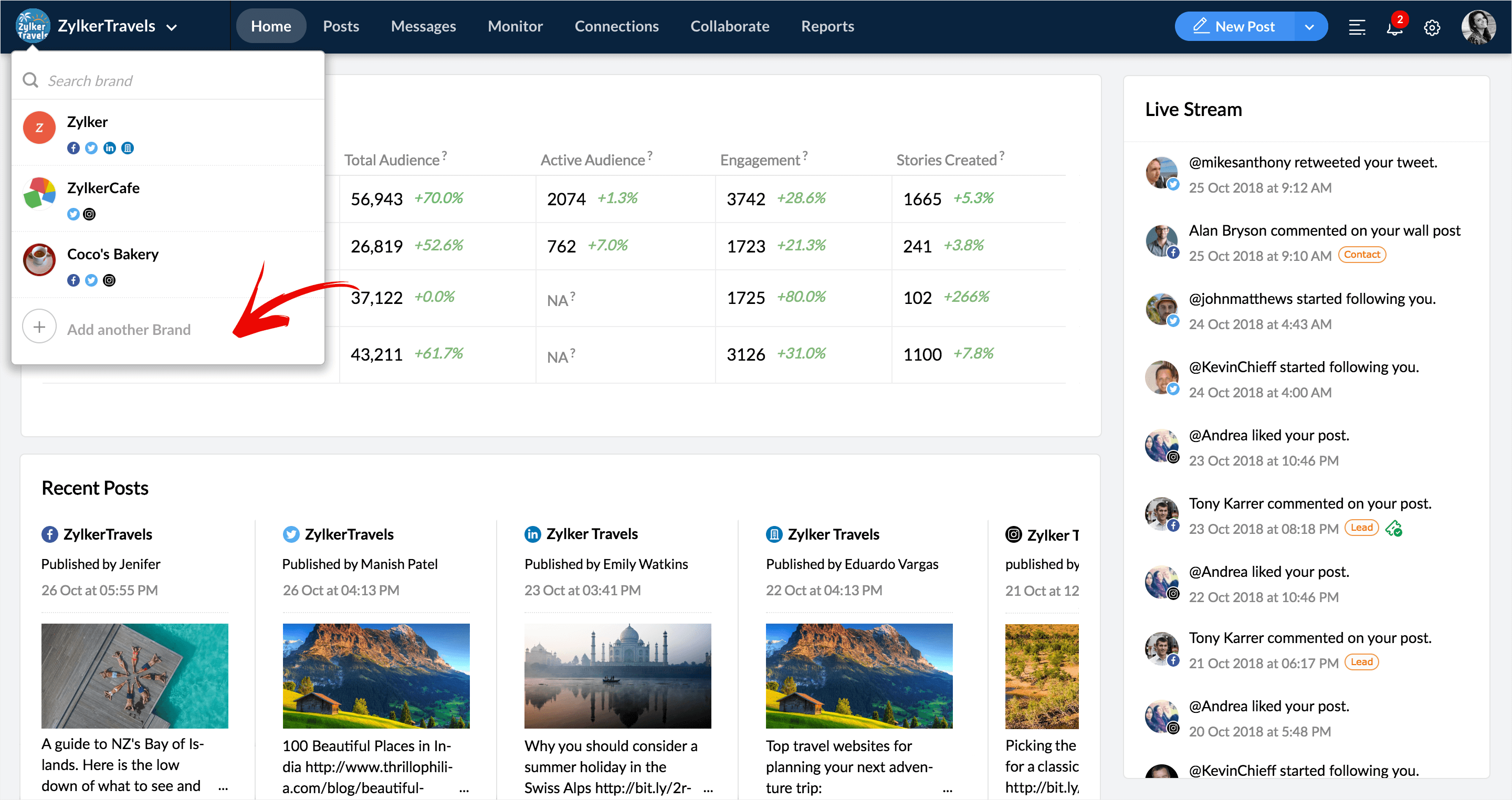Expand ellipsis on 100 Beautiful Places post
1512x800 pixels.
464,790
